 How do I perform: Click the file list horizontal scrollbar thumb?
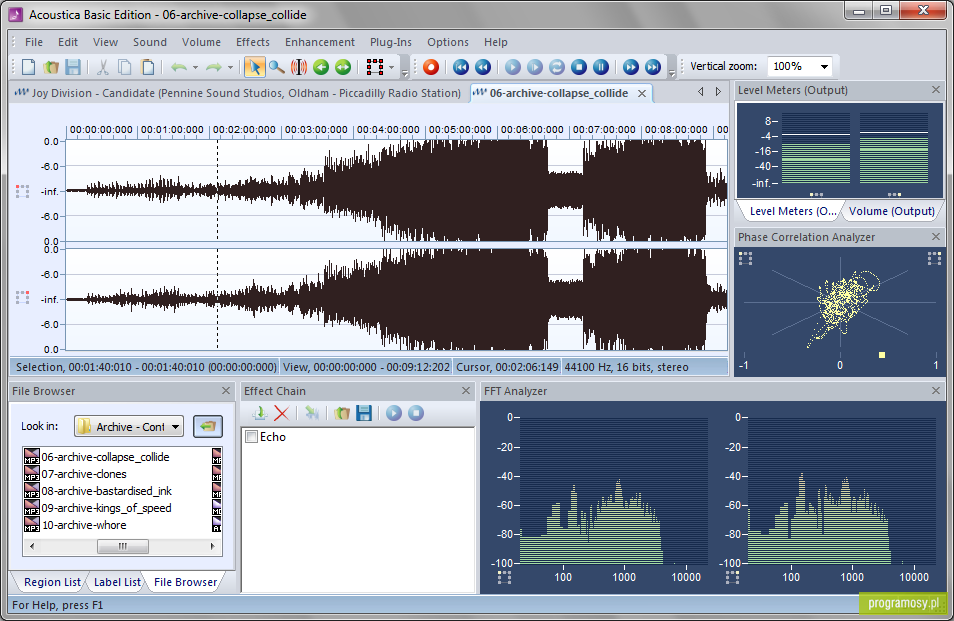[x=123, y=546]
